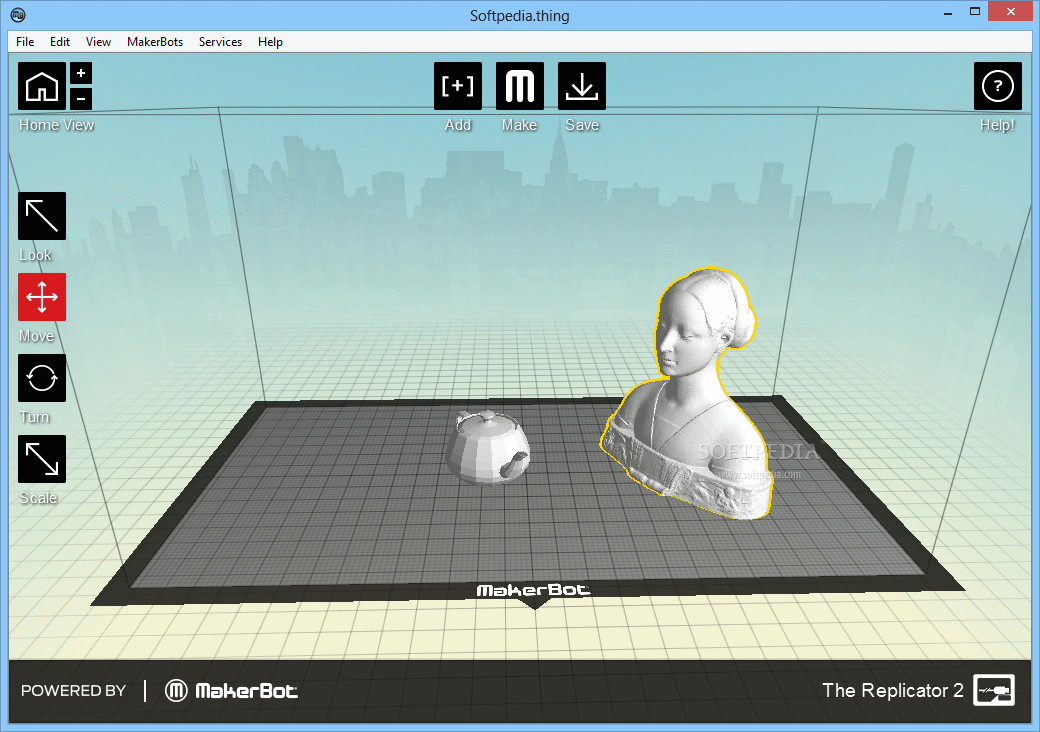Click the Save download icon
This screenshot has height=732, width=1040.
pyautogui.click(x=582, y=86)
